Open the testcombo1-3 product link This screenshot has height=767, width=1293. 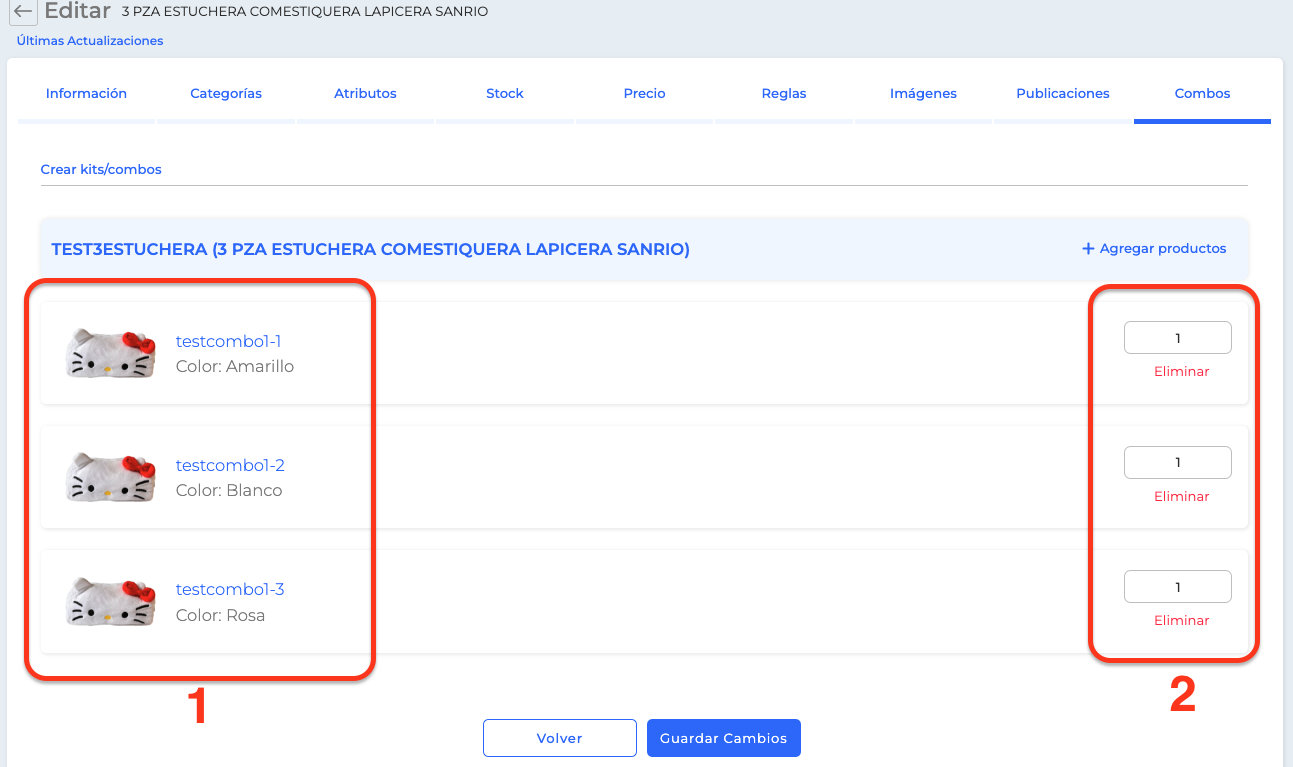[230, 589]
